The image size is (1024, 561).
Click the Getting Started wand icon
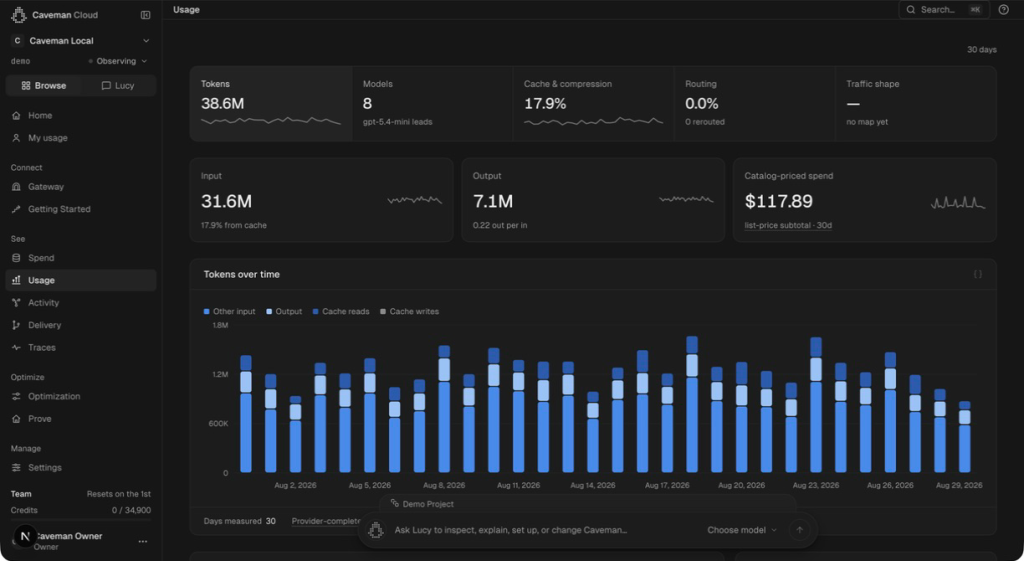coord(16,209)
